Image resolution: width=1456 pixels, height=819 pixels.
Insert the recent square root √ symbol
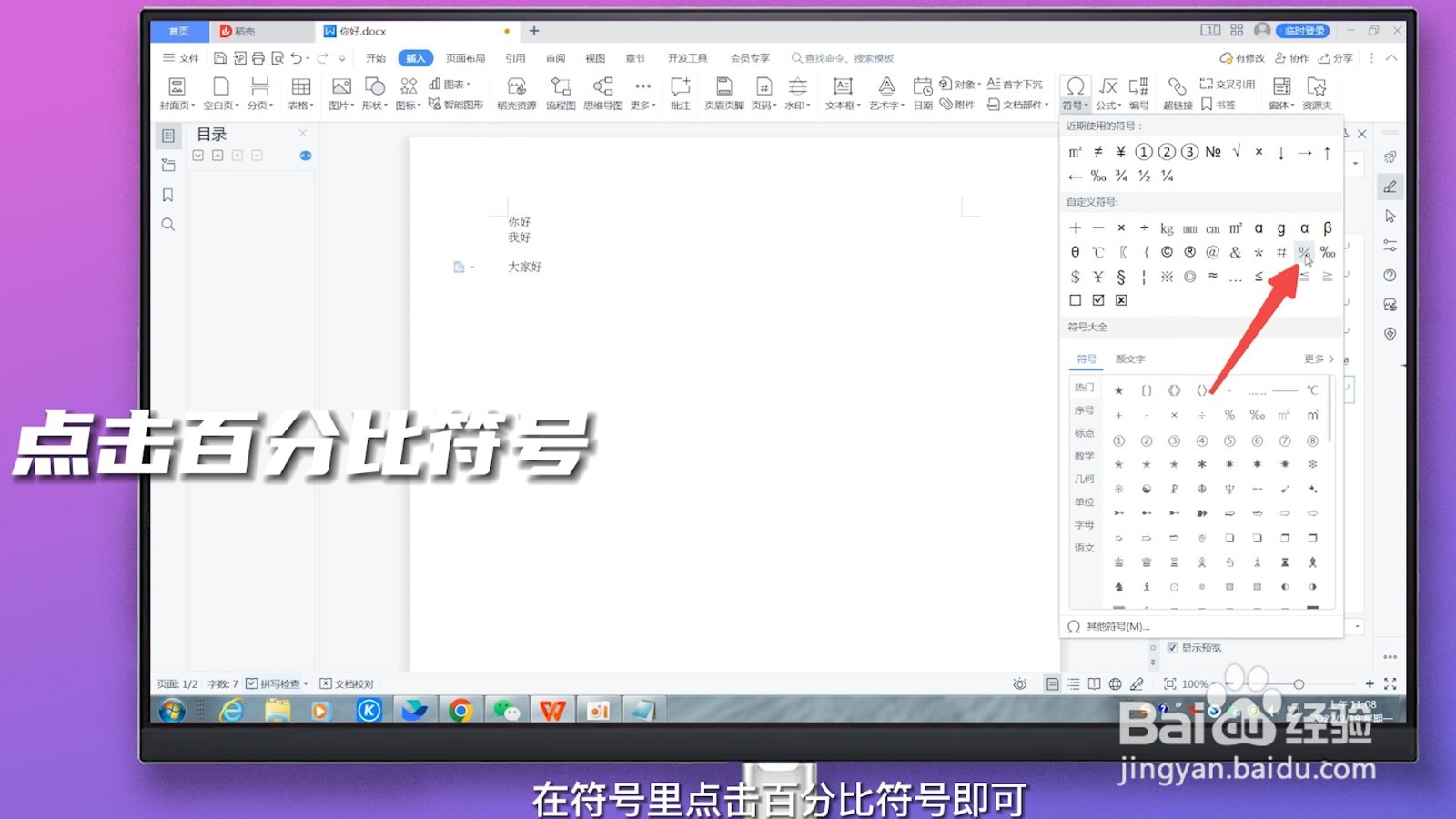click(1236, 152)
